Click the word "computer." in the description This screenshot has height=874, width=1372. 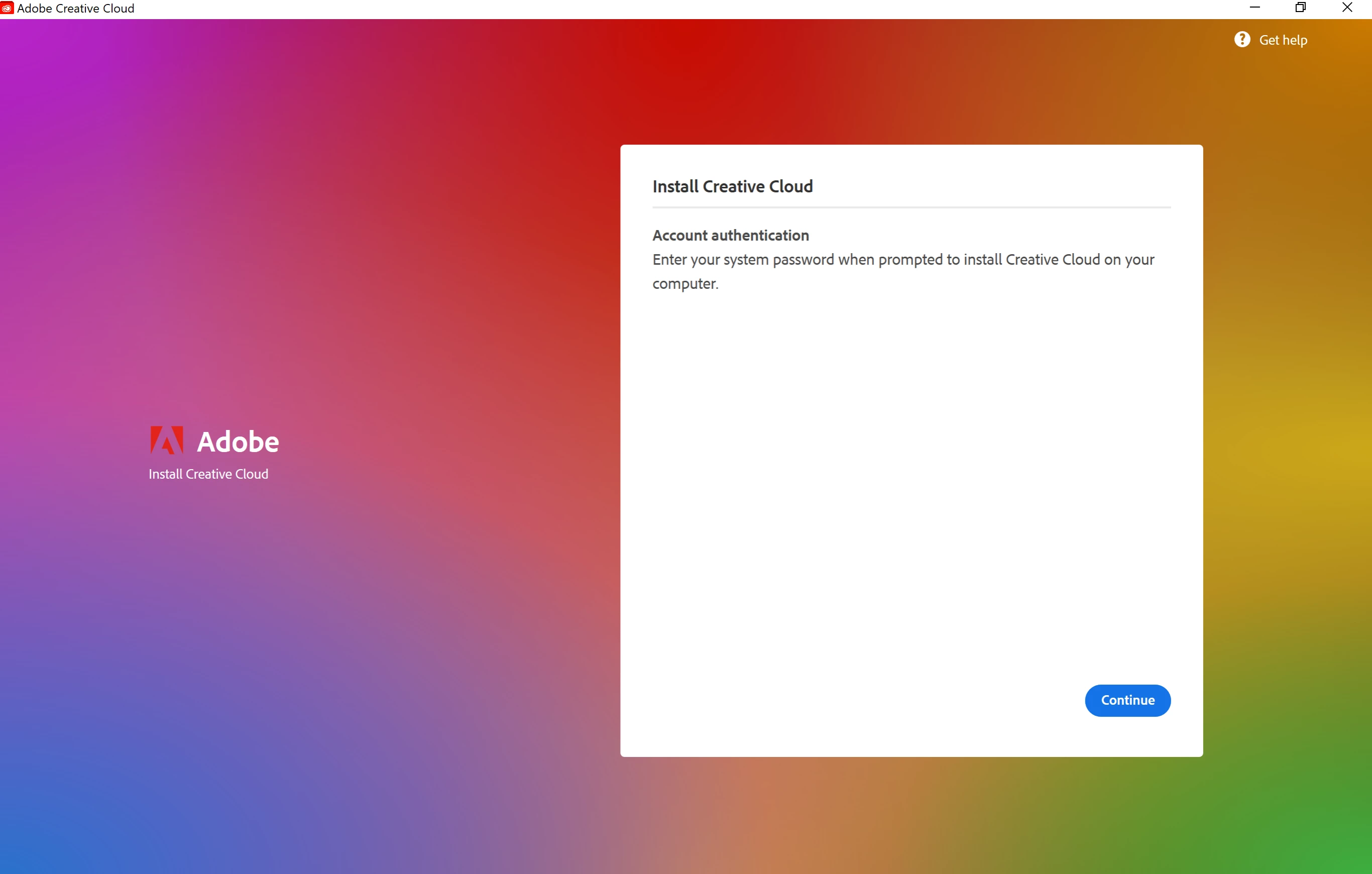click(x=685, y=284)
